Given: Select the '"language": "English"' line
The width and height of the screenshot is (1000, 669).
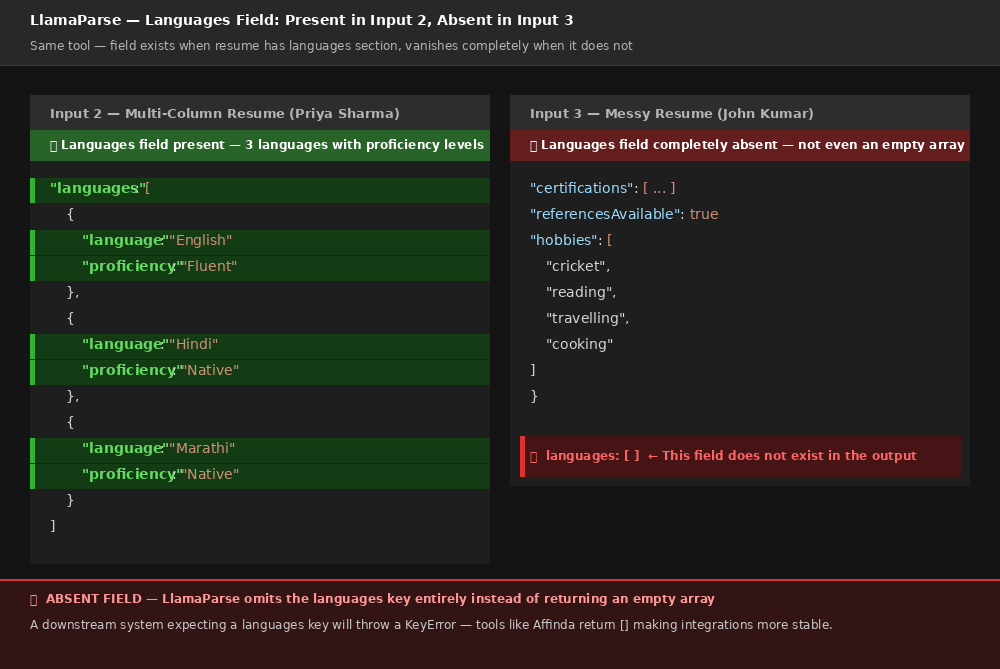Looking at the screenshot, I should click(260, 242).
